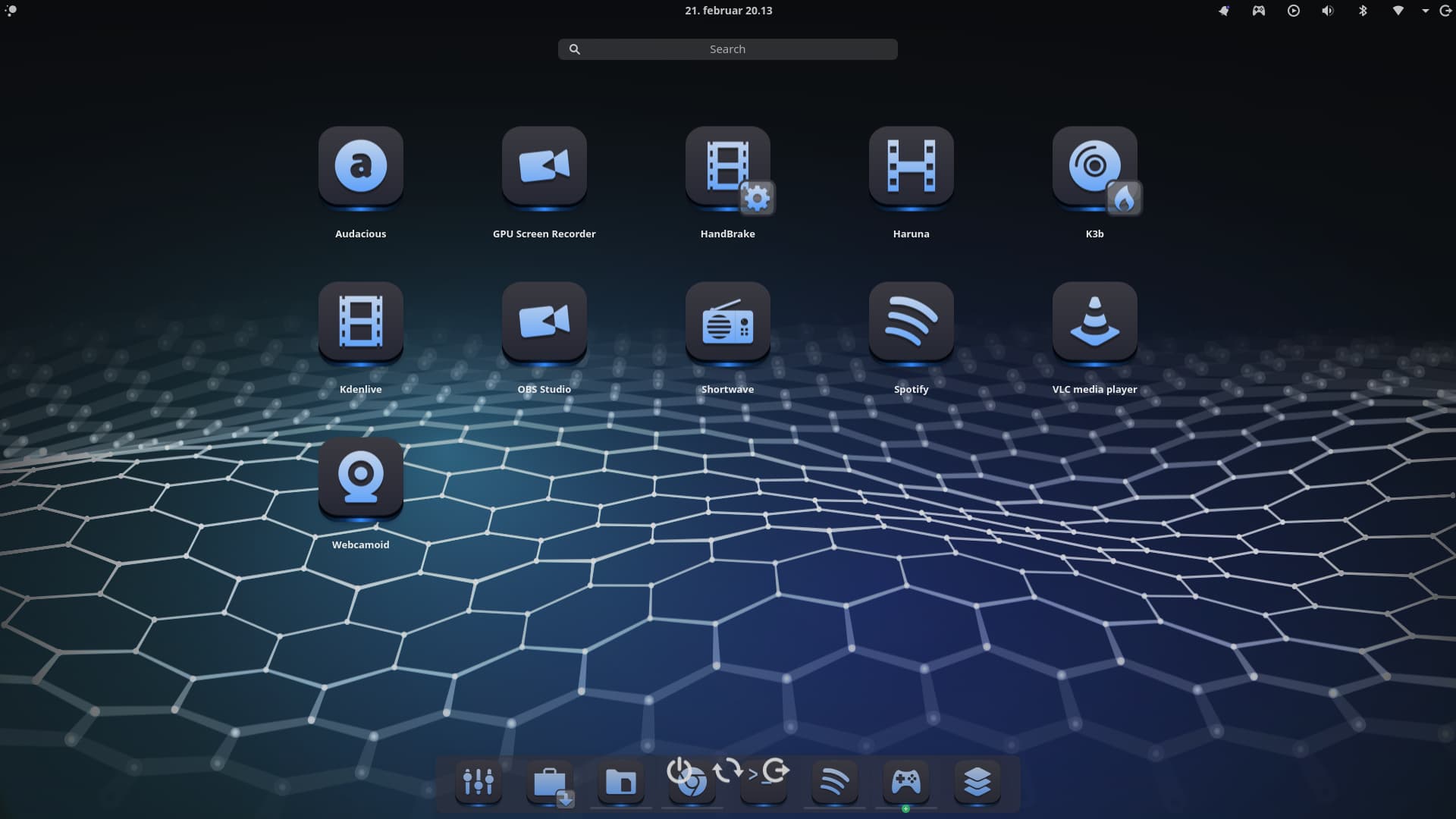The image size is (1456, 819).
Task: Open the volume indicator in top bar
Action: [1328, 11]
